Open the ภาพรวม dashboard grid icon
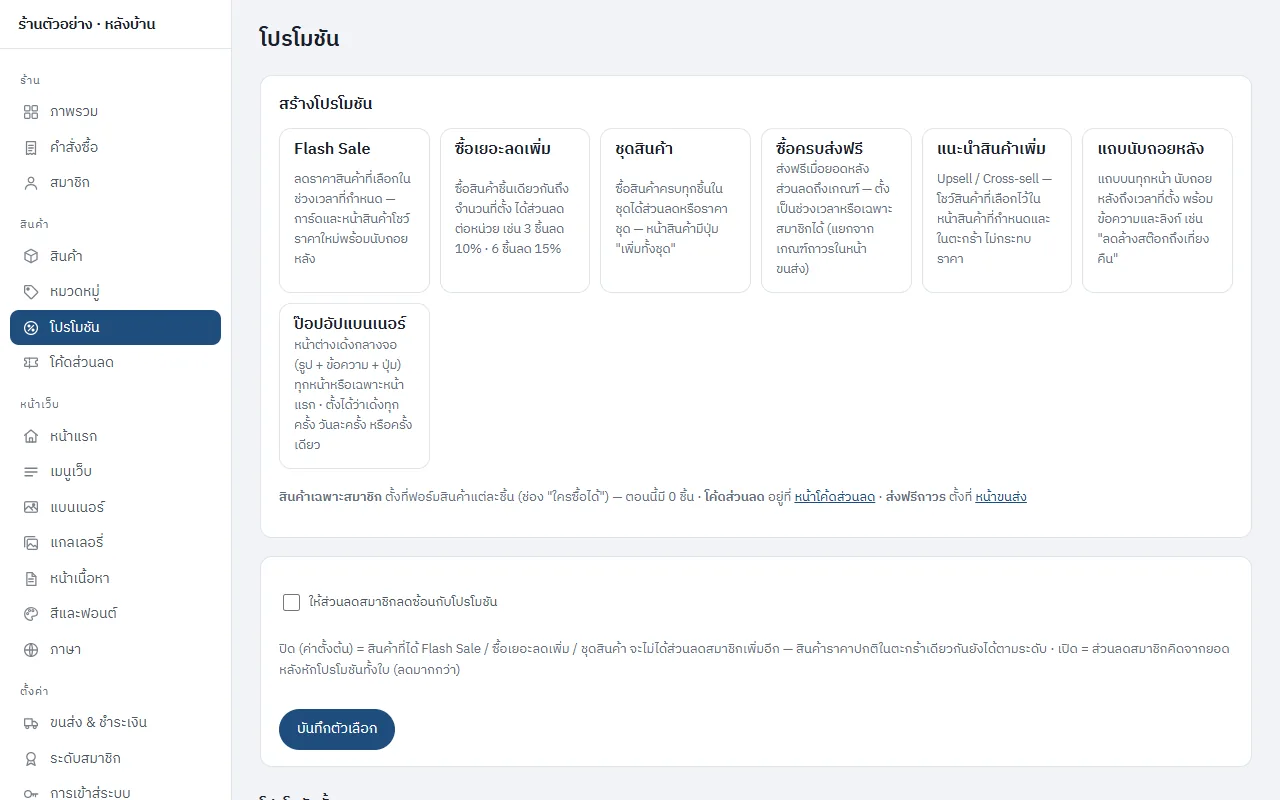Screen dimensions: 1280x800 coord(31,111)
